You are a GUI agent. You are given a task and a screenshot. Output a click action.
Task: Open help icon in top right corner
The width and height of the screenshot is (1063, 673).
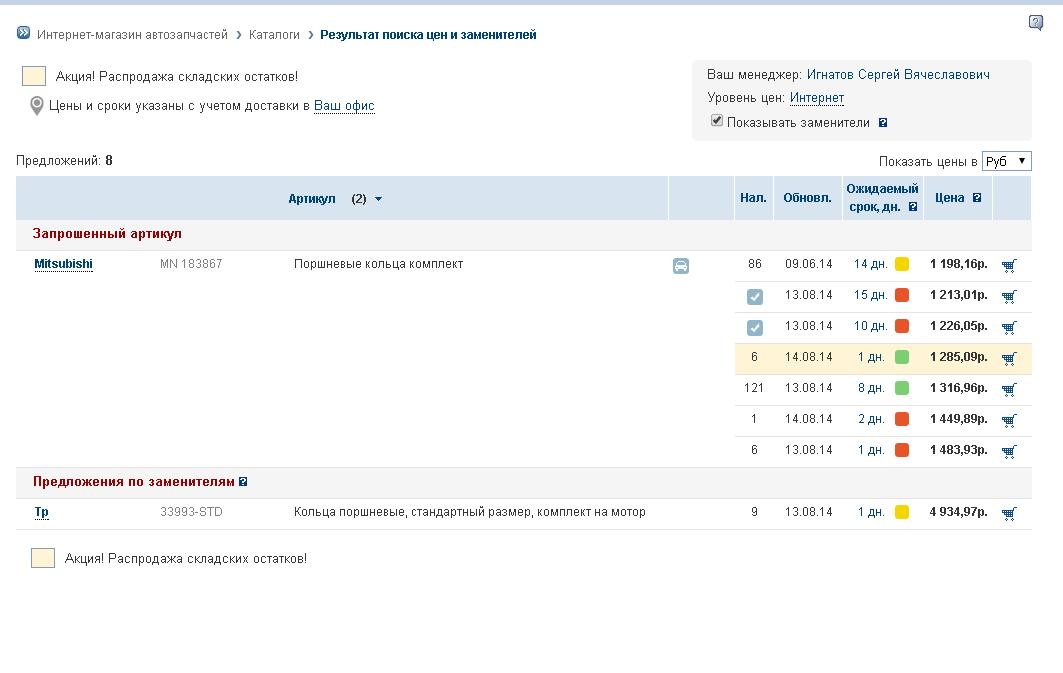1036,23
